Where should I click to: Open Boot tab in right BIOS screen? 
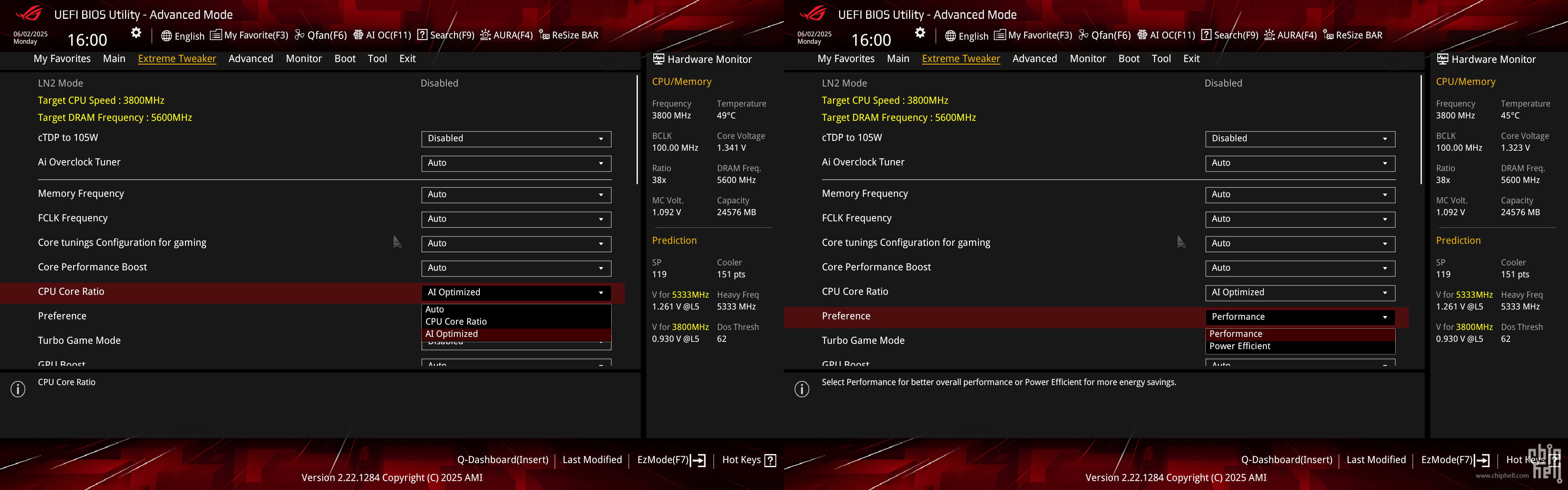[x=1129, y=58]
